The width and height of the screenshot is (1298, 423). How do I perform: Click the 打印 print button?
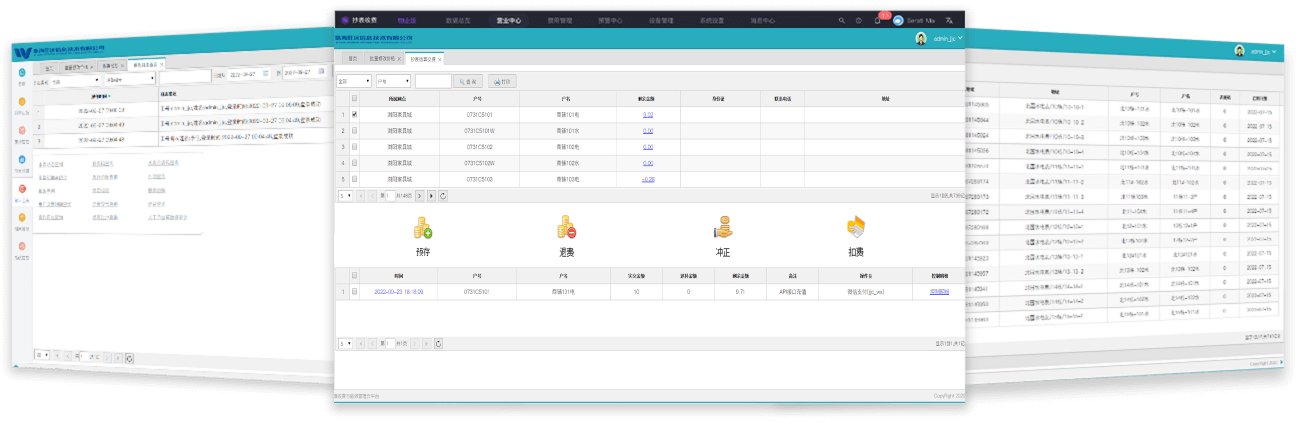pyautogui.click(x=503, y=81)
